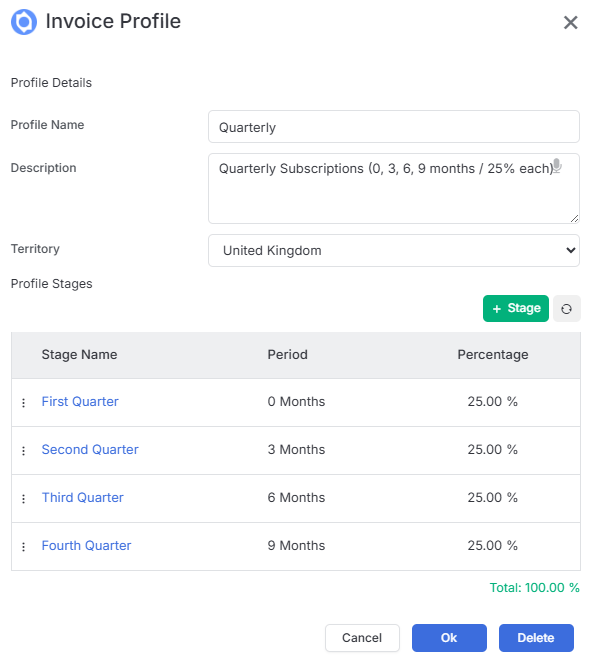Click inside the Description text area
The image size is (589, 663).
(394, 189)
